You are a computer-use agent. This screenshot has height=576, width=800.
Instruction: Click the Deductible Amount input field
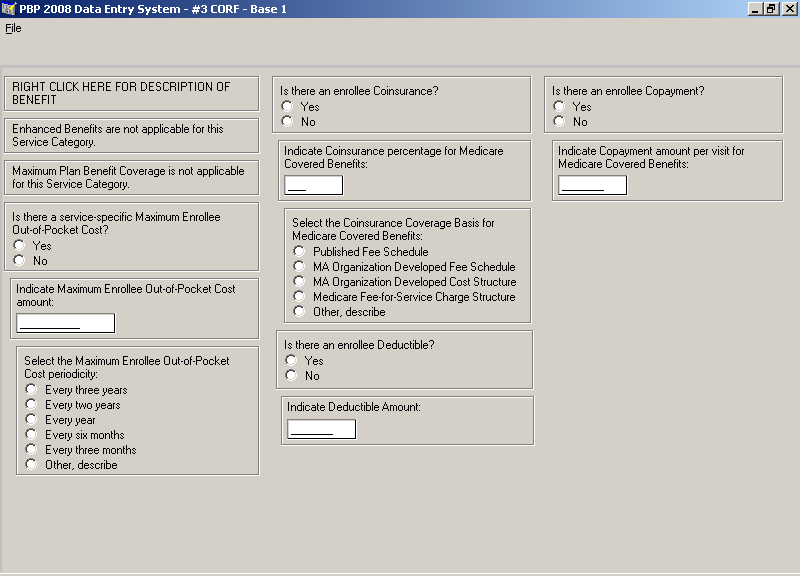click(x=321, y=429)
